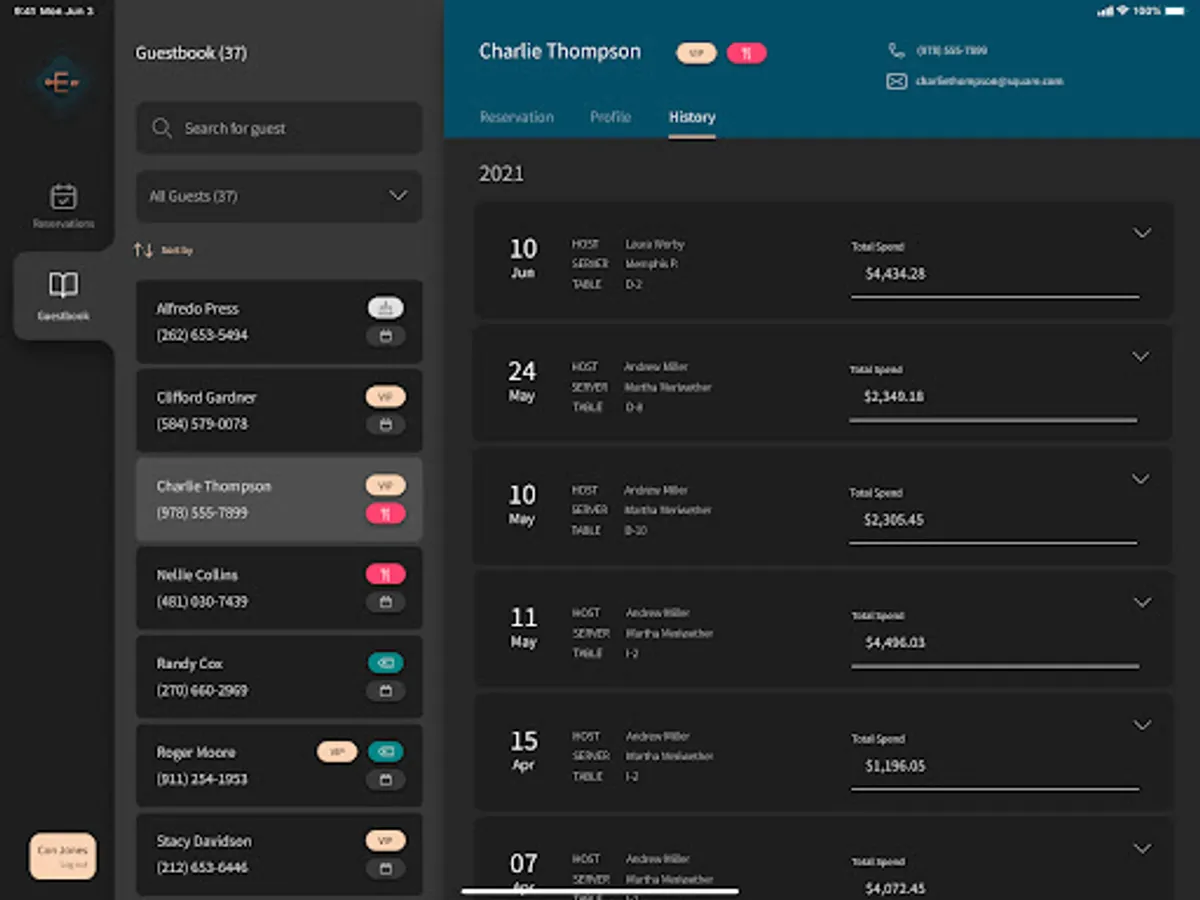Select the Roger Moore guest name
Viewport: 1200px width, 900px height.
195,752
